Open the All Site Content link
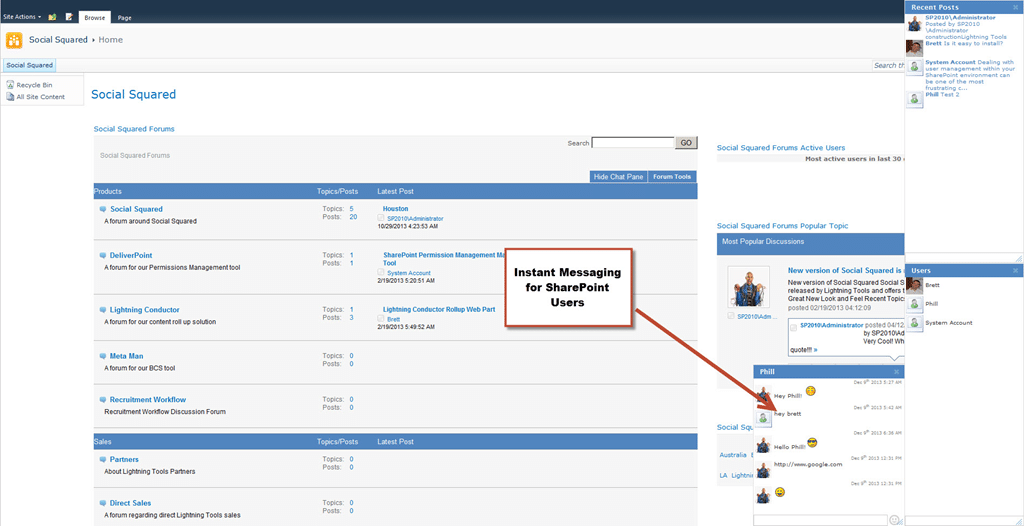 tap(40, 97)
